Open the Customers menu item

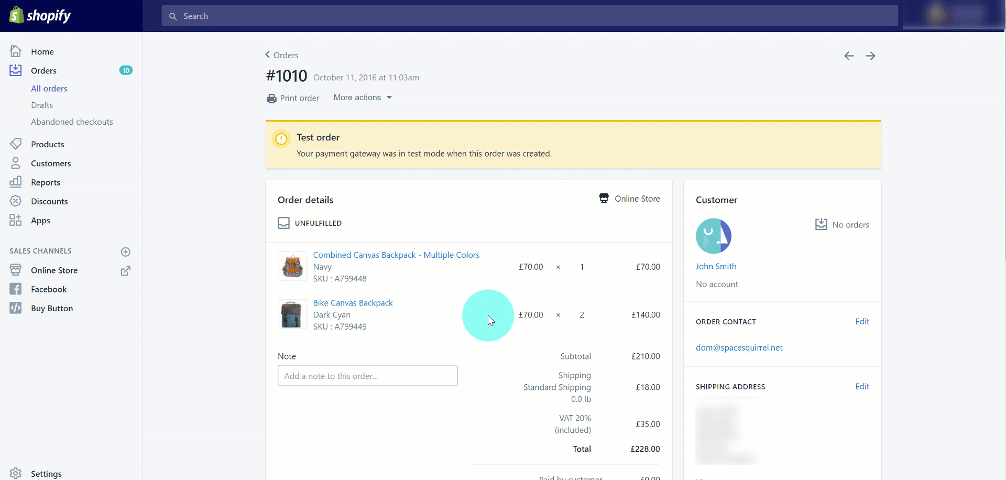tap(51, 164)
